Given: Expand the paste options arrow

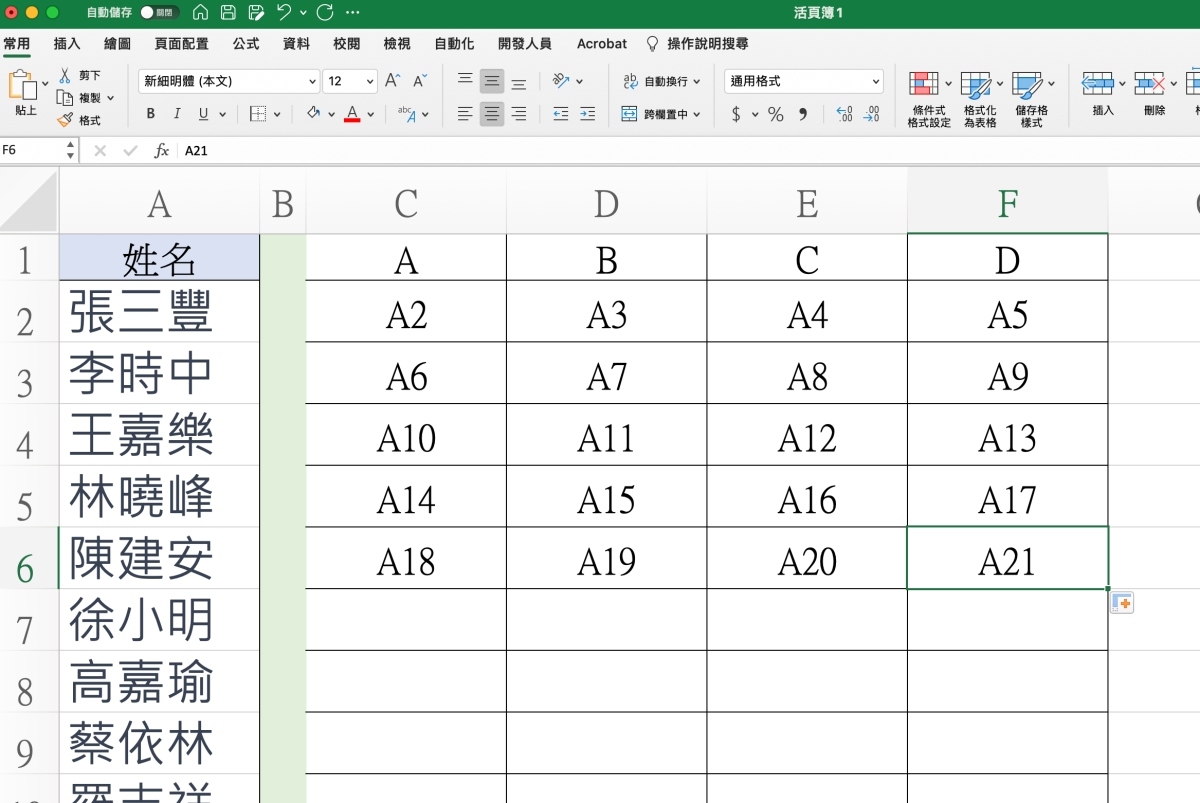Looking at the screenshot, I should pyautogui.click(x=45, y=84).
